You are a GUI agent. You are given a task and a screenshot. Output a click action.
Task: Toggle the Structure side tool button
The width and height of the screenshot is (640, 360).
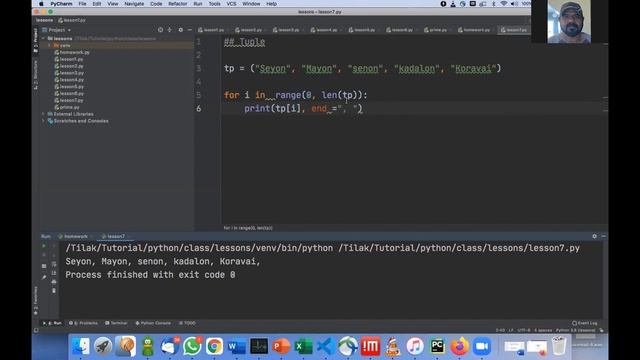[36, 75]
